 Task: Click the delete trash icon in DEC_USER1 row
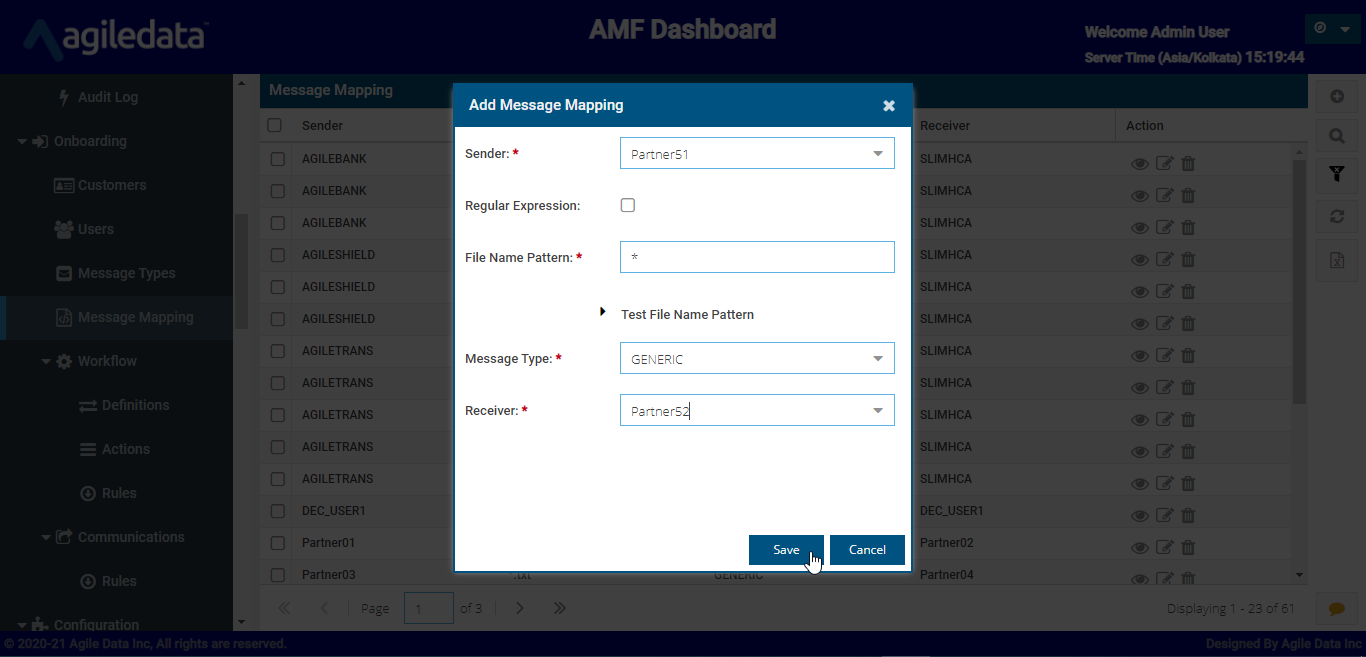(1188, 515)
